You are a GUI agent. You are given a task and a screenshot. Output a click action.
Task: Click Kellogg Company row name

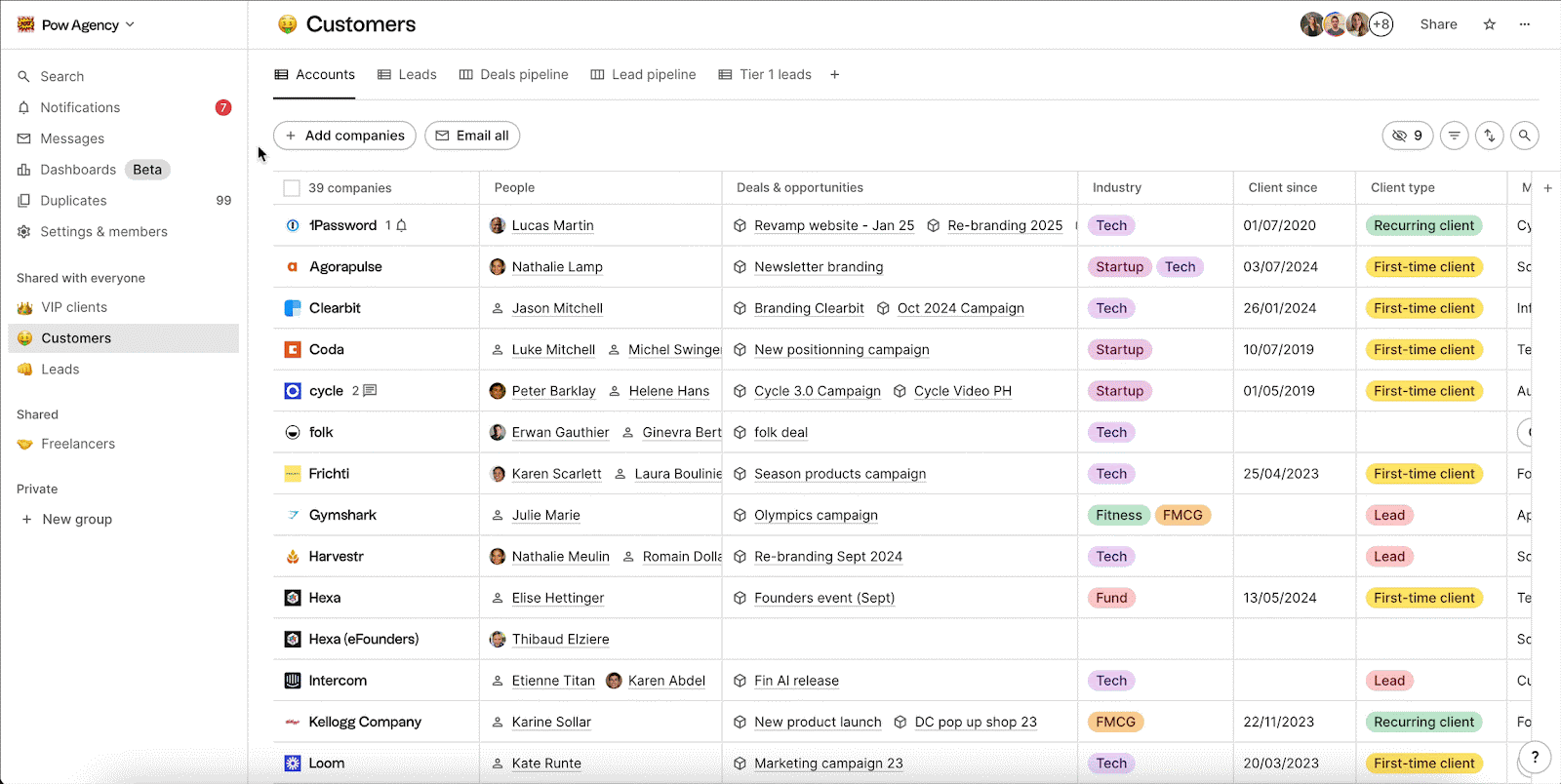[365, 723]
